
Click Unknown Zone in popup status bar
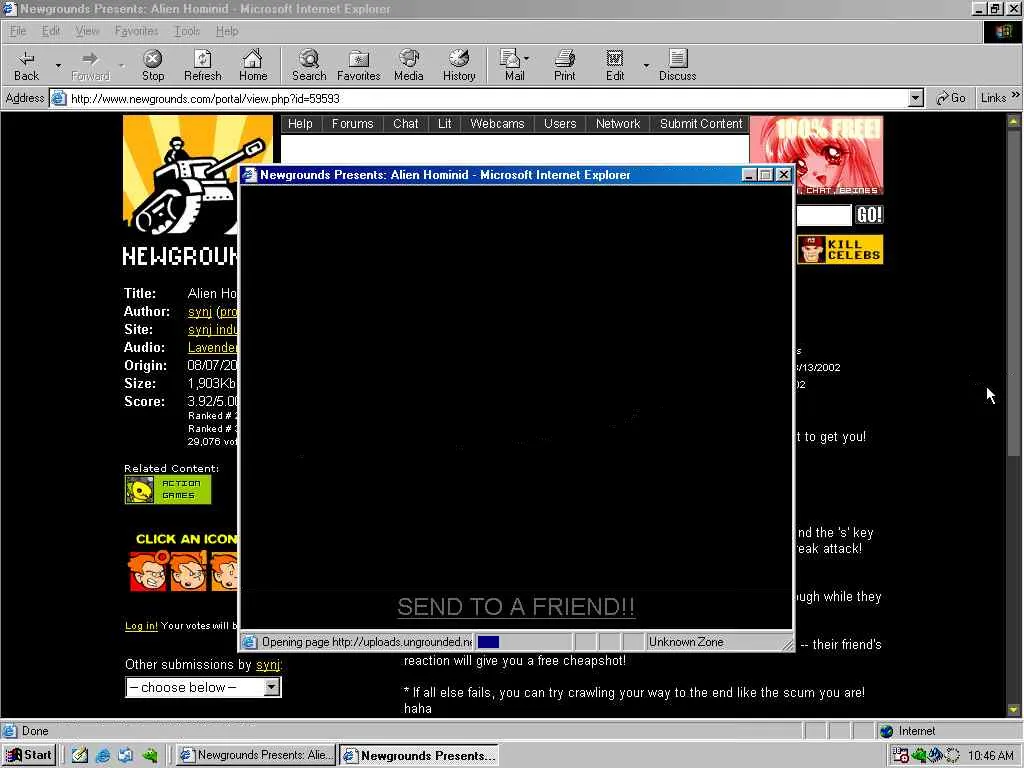(686, 642)
